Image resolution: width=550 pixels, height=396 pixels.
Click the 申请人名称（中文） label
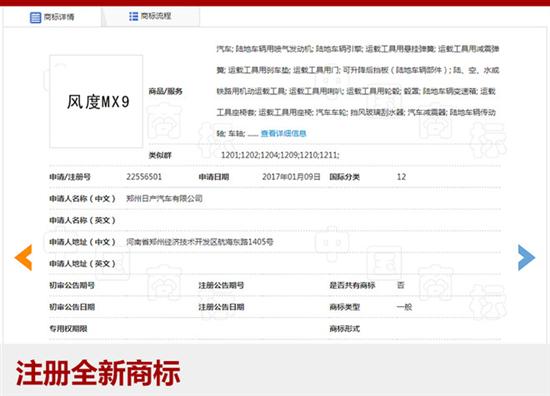click(x=82, y=199)
